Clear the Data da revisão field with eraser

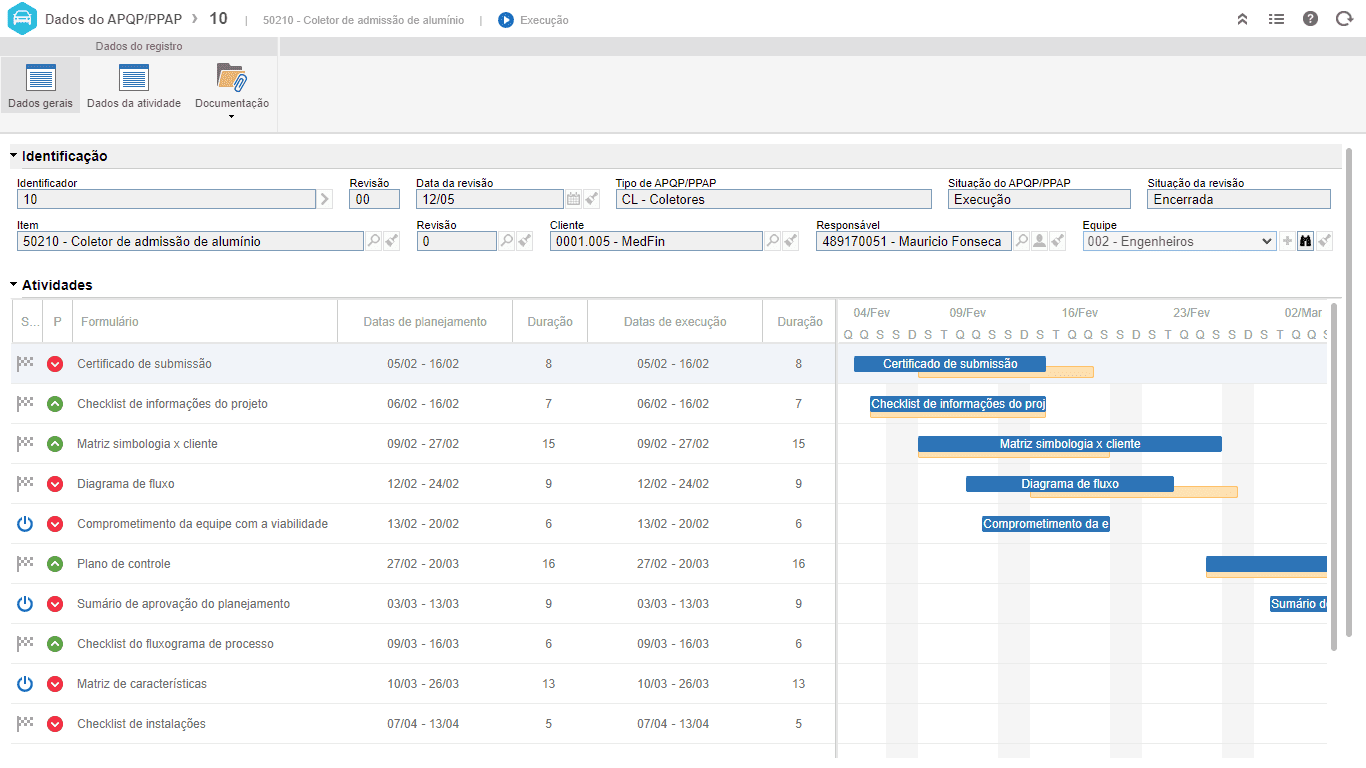[x=591, y=200]
